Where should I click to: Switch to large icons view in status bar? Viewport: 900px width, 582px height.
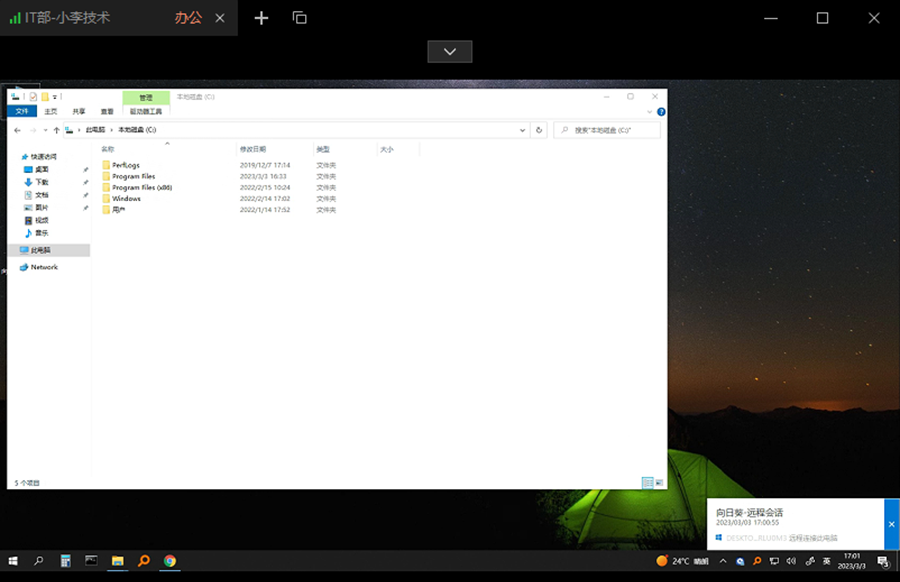point(659,483)
